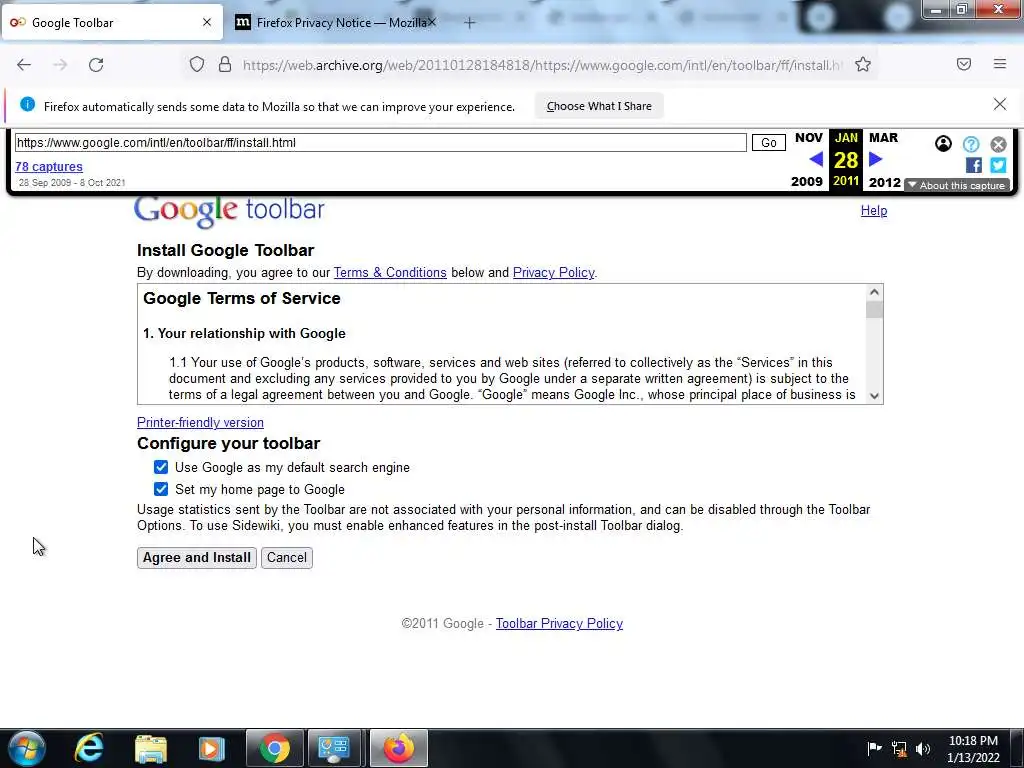Bookmark this page with the star icon

[863, 65]
